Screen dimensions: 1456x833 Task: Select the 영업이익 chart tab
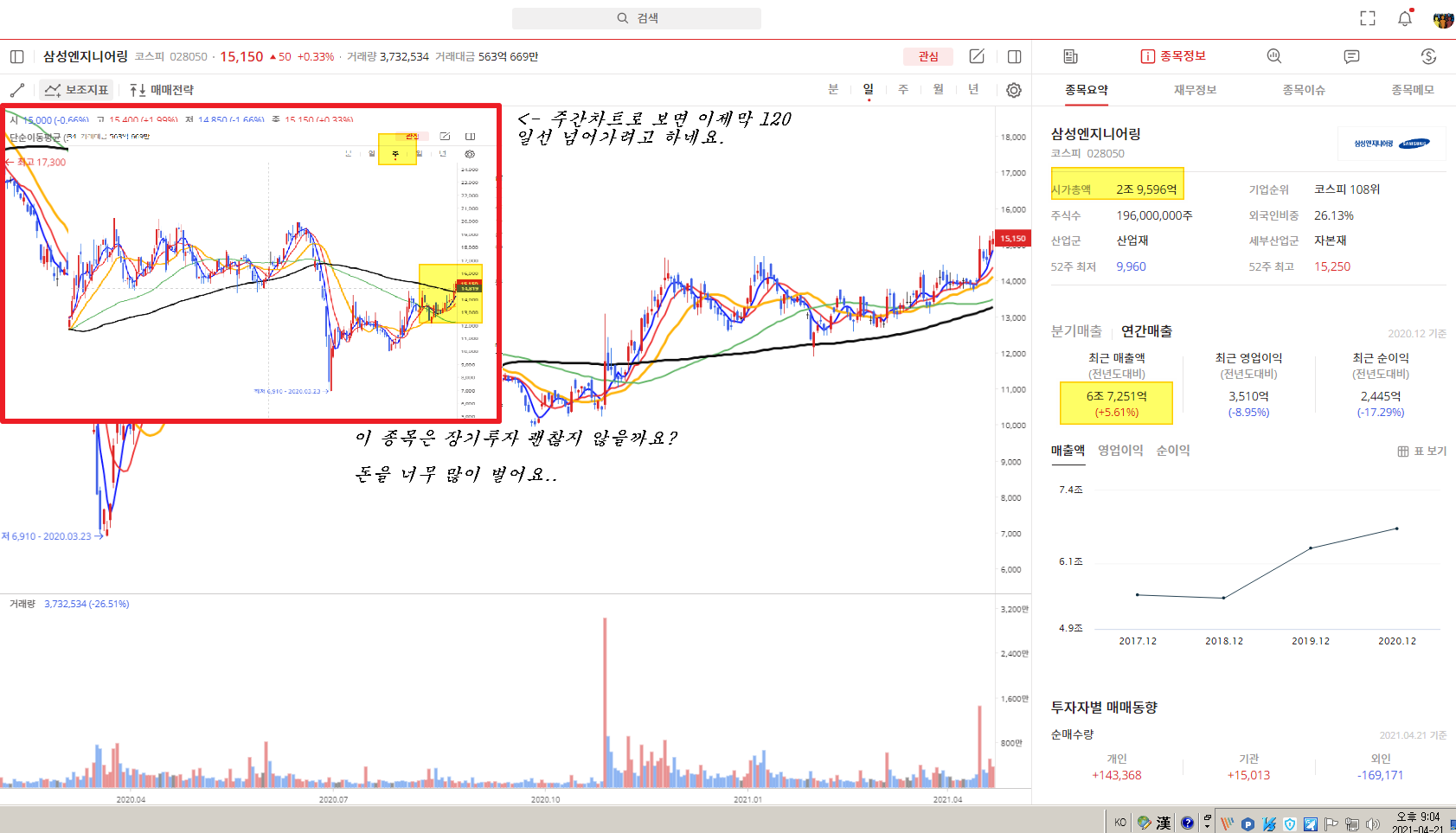pyautogui.click(x=1120, y=451)
